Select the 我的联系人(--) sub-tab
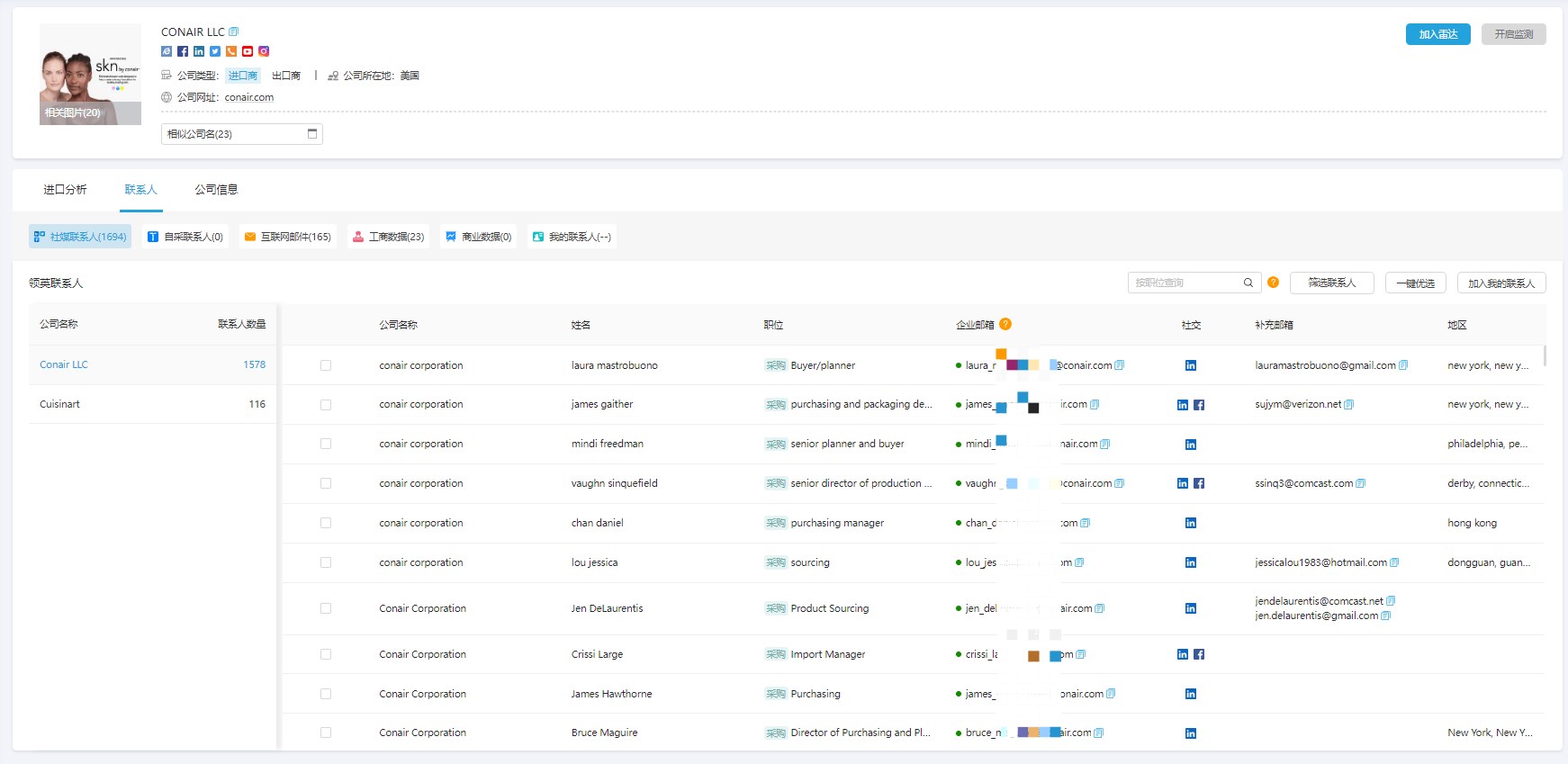This screenshot has width=1568, height=764. [x=572, y=237]
